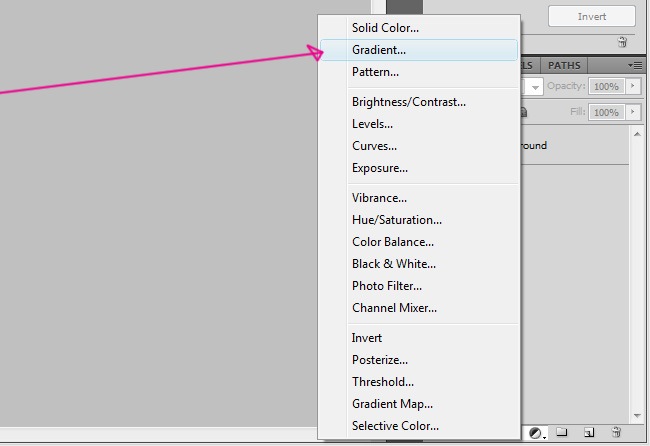Open the Opacity slider flyout arrow

click(x=633, y=86)
